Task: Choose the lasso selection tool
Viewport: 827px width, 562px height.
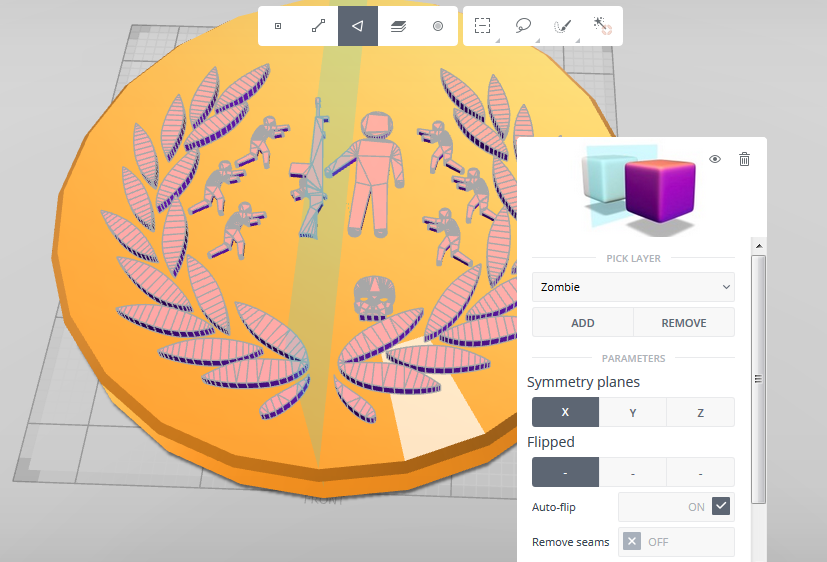Action: pos(523,26)
